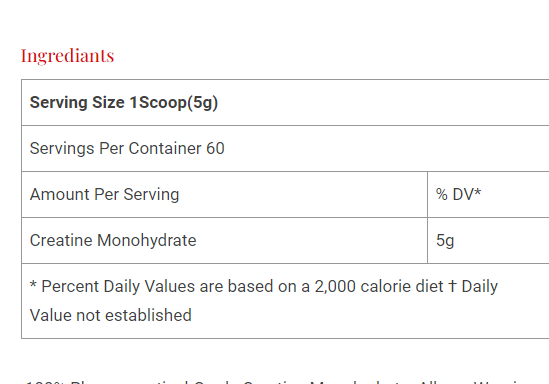
Task: Click the % DV* column header cell
Action: coord(488,194)
